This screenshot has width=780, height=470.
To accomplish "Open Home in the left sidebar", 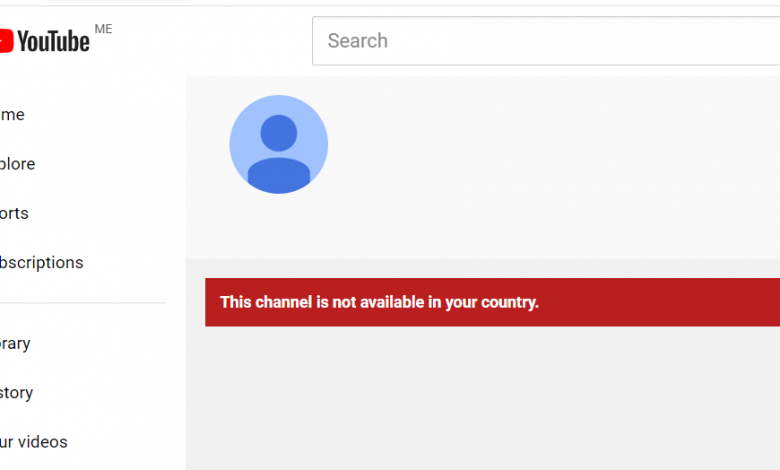I will click(x=12, y=114).
